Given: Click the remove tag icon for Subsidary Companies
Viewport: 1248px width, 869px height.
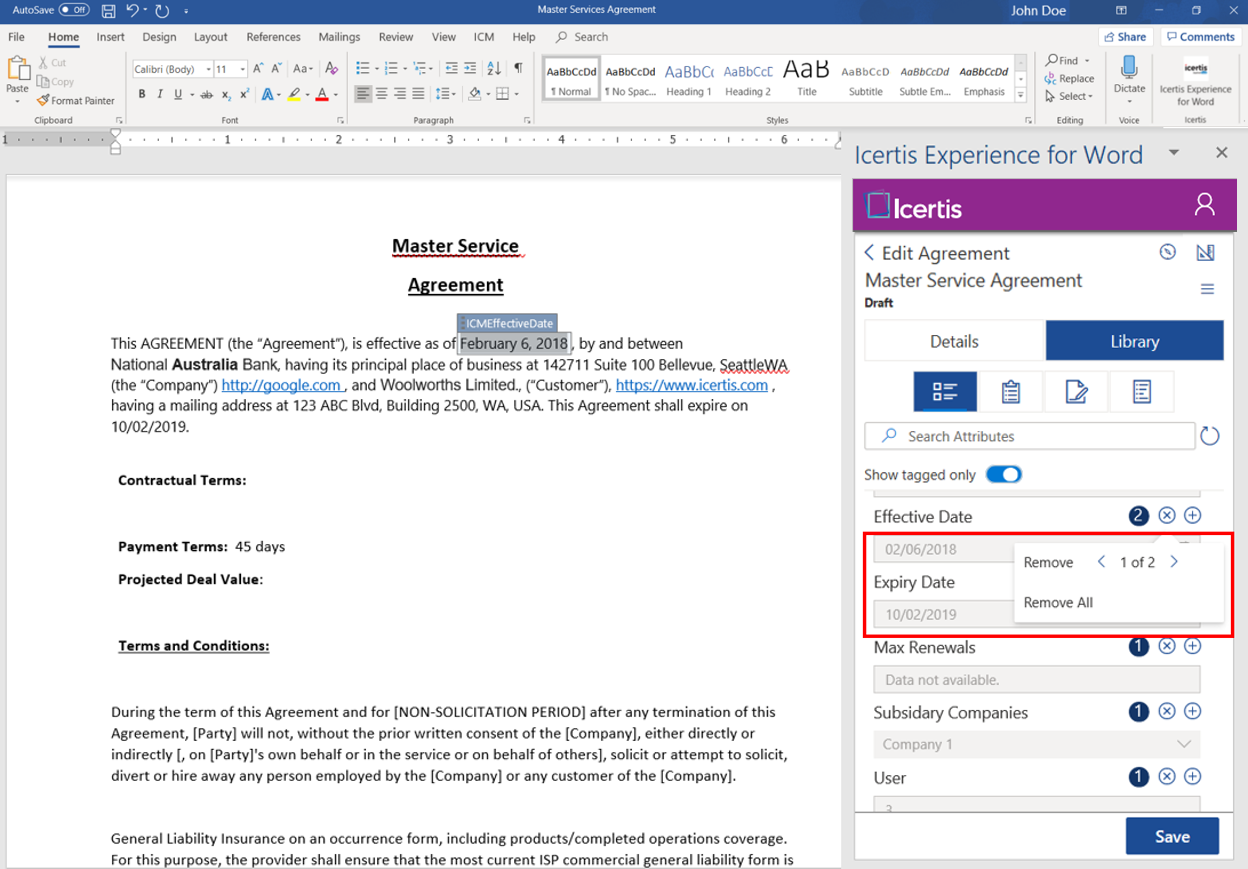Looking at the screenshot, I should tap(1166, 712).
